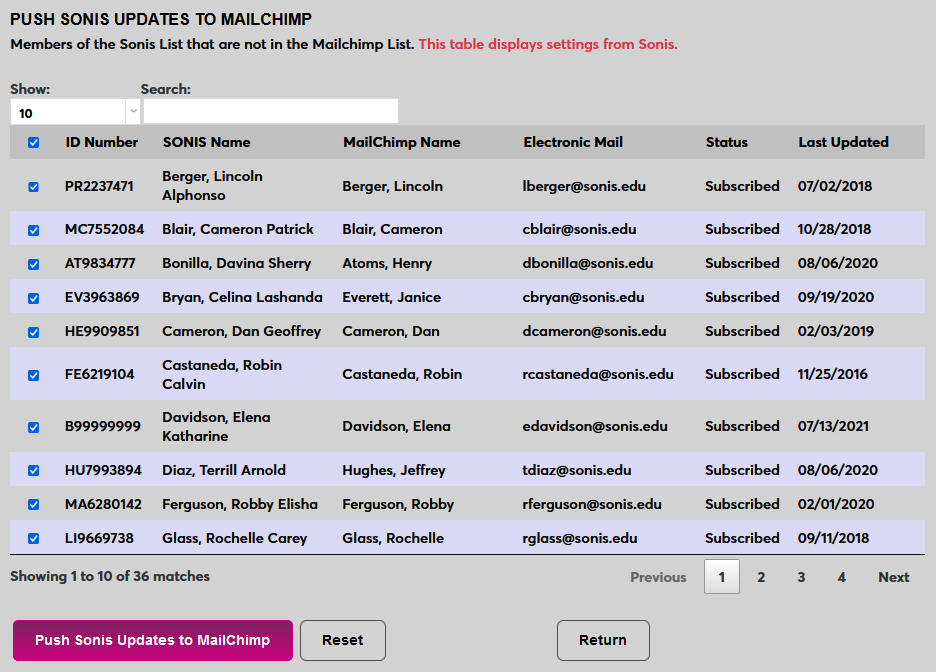Click MailChimp name Everett, Janice
The height and width of the screenshot is (672, 936).
pyautogui.click(x=392, y=297)
